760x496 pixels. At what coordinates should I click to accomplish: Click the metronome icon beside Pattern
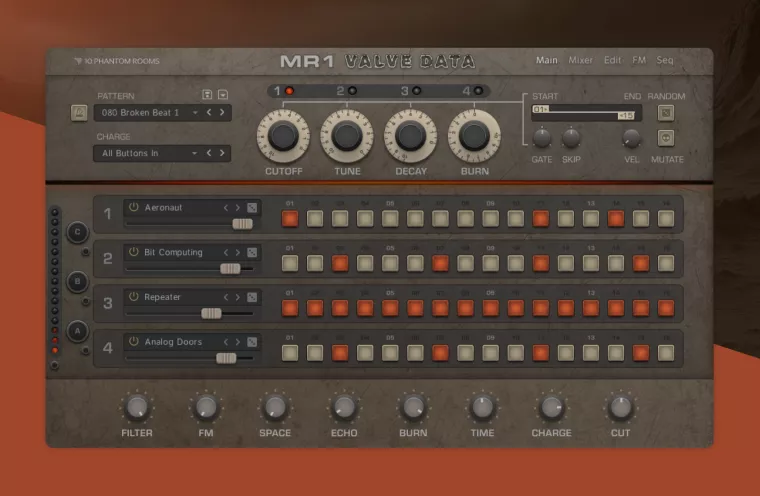(x=79, y=113)
